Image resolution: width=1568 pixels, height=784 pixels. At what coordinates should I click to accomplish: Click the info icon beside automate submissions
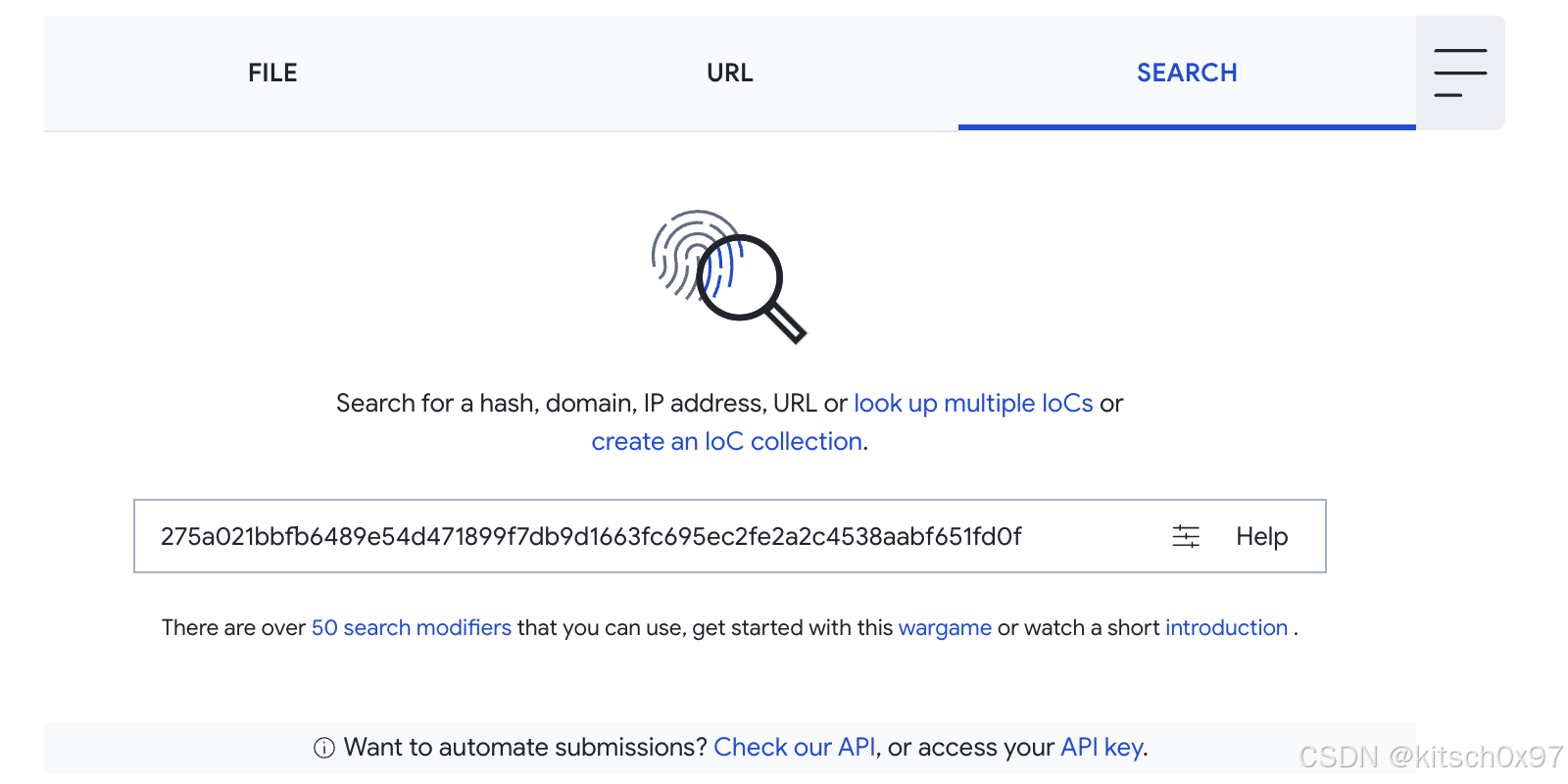tap(322, 748)
